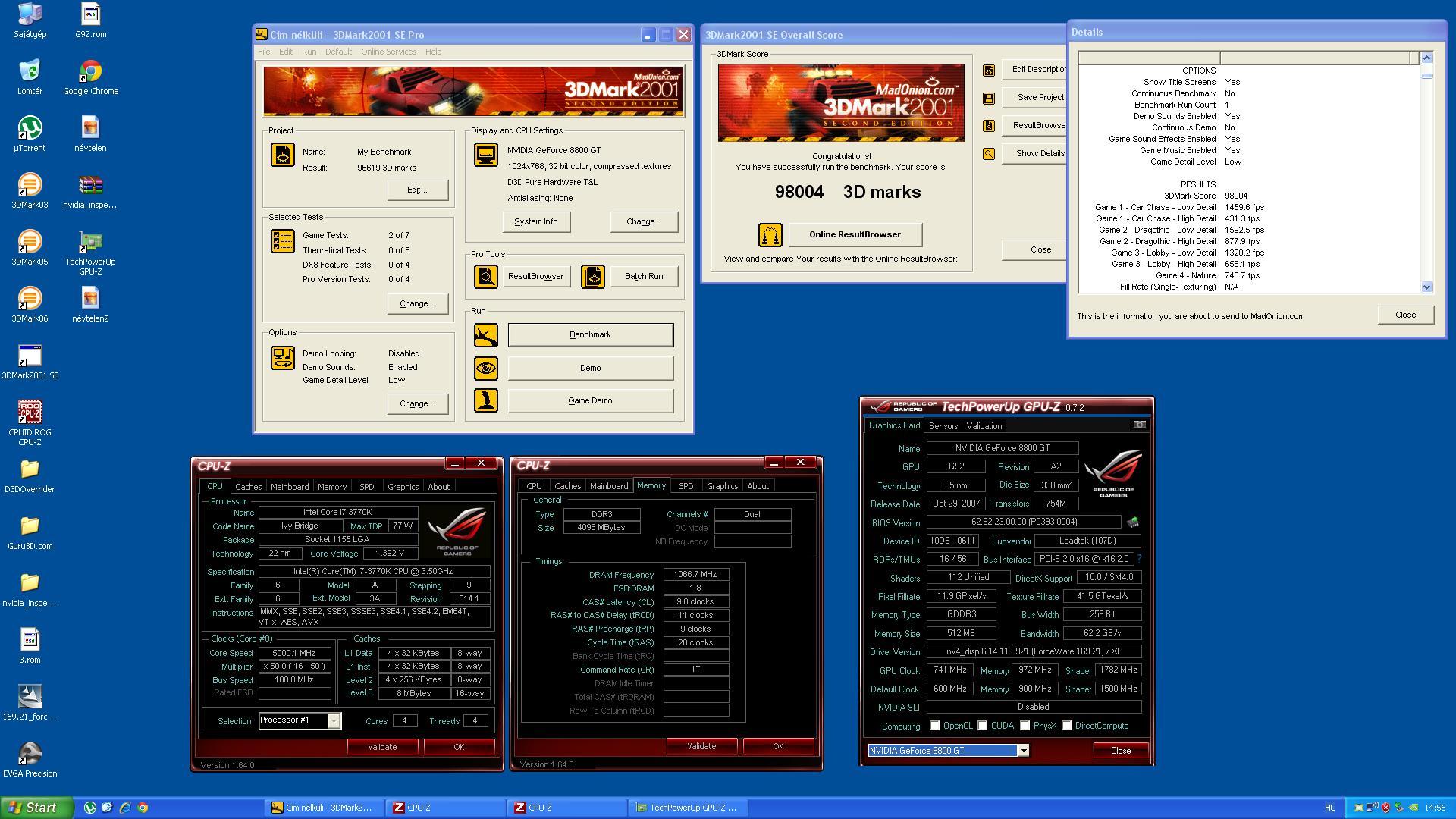The width and height of the screenshot is (1456, 819).
Task: Click Validate in left CPU-Z window
Action: (382, 748)
